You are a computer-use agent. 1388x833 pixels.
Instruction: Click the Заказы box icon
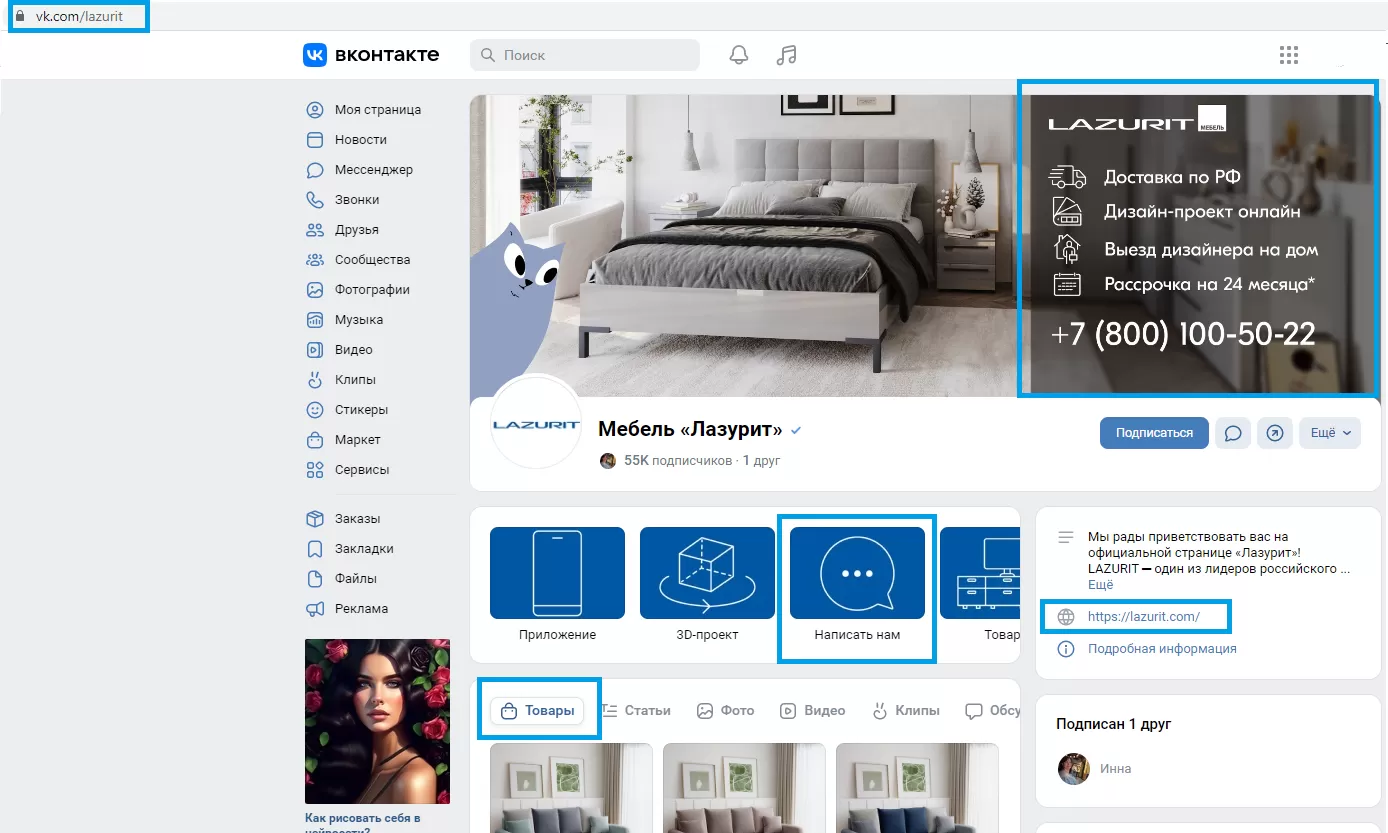pyautogui.click(x=315, y=519)
